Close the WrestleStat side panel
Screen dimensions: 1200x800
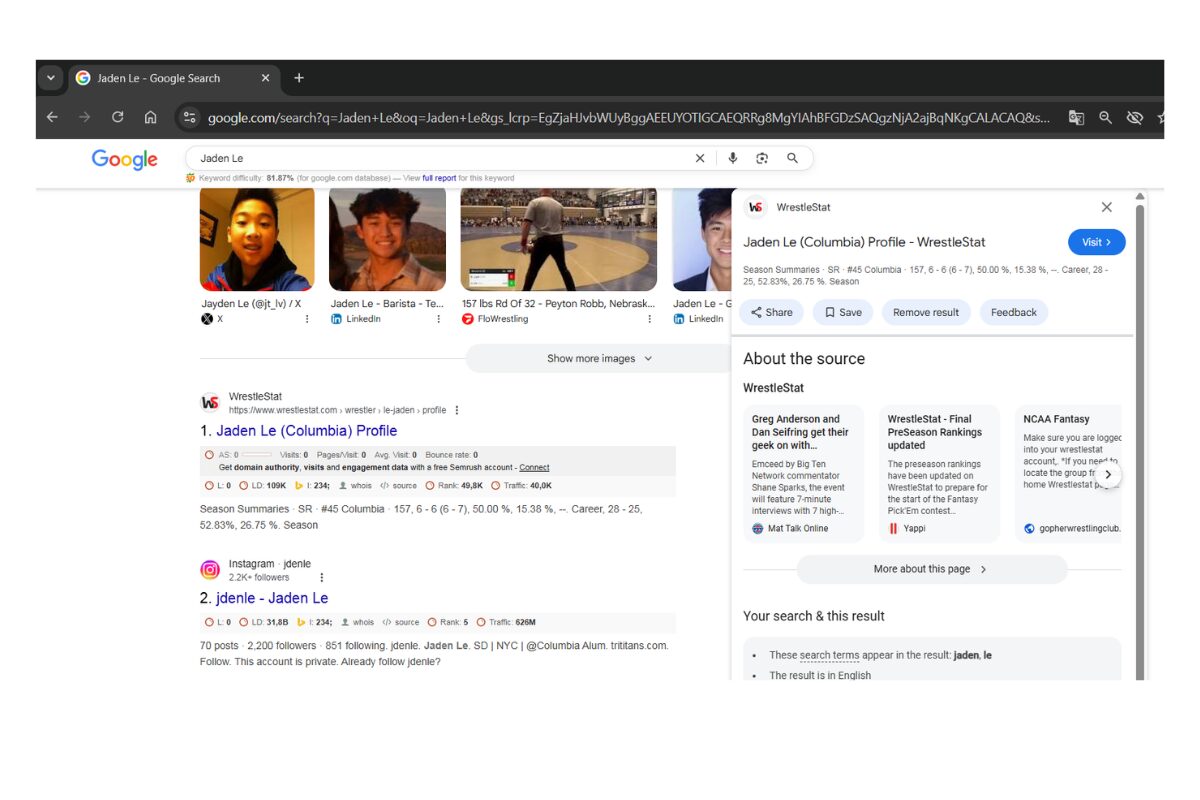click(x=1106, y=207)
